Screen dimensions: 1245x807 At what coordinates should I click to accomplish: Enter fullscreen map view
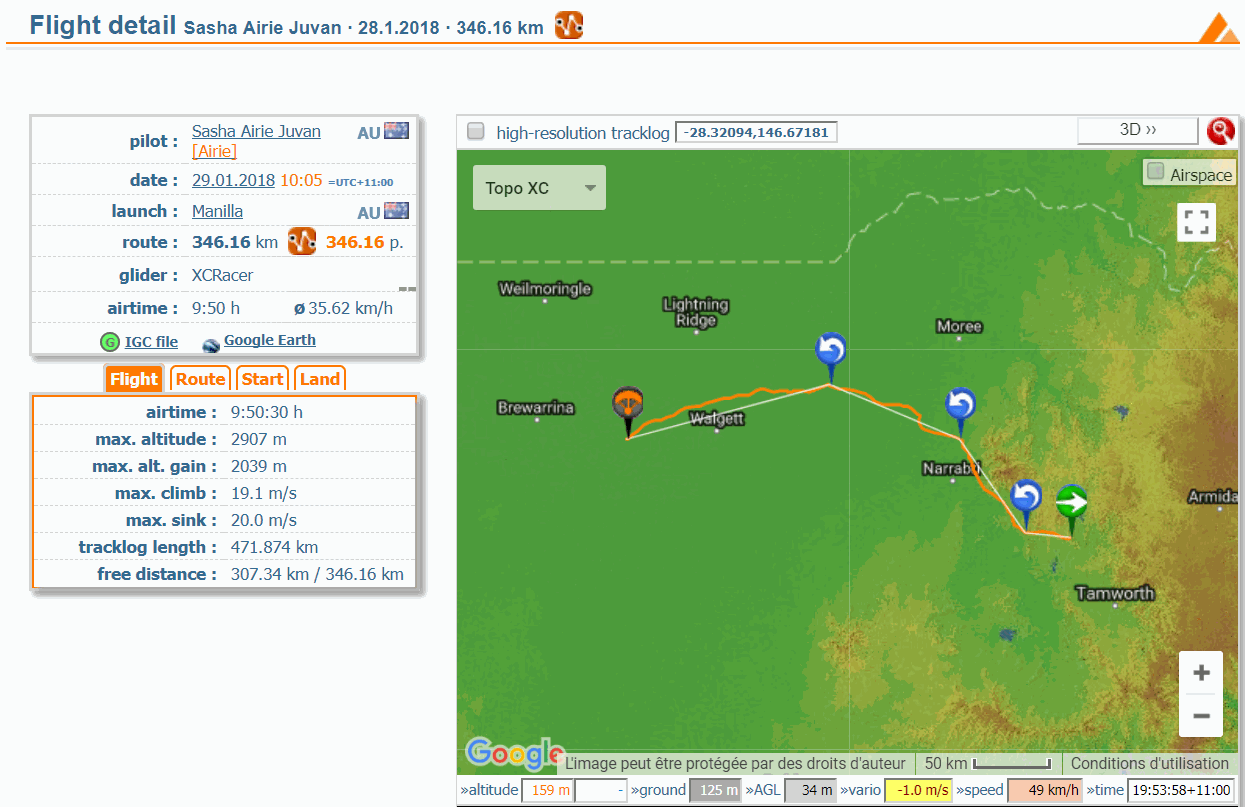(1196, 222)
